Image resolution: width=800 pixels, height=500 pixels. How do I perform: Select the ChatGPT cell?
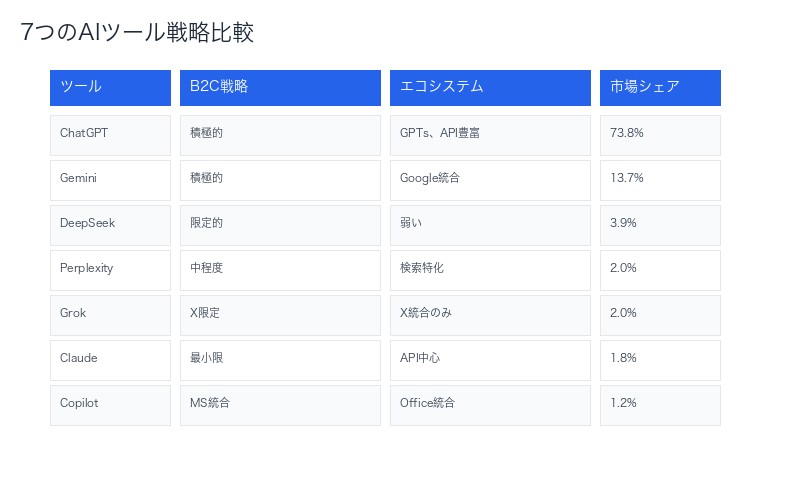point(110,133)
